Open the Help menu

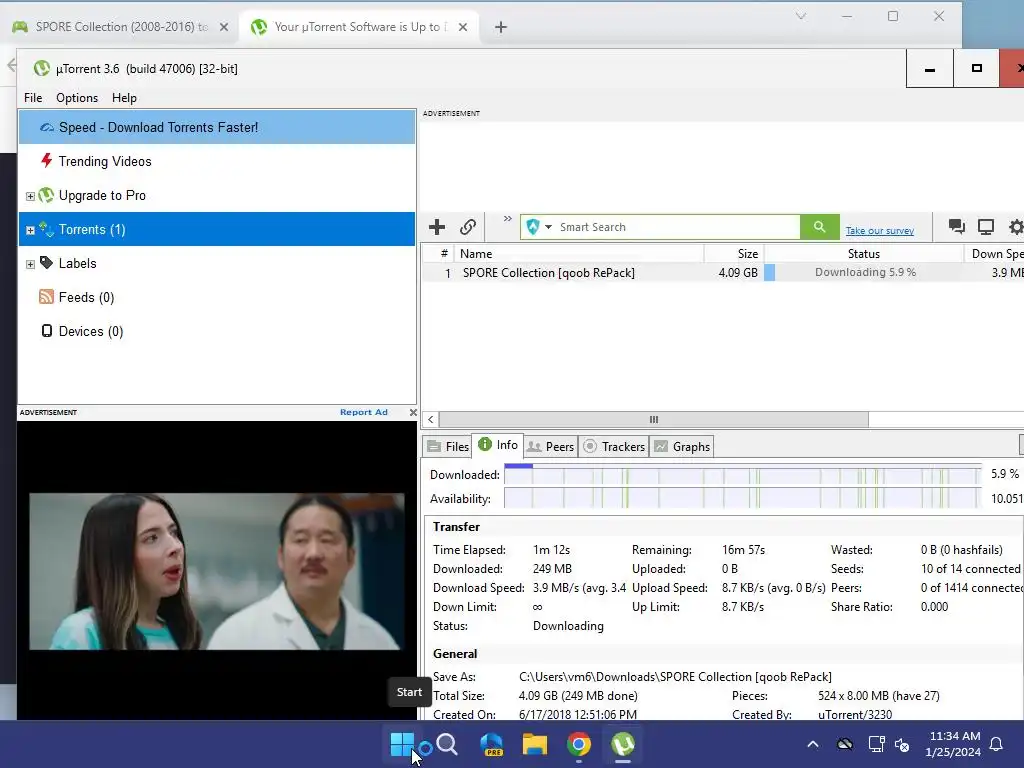124,97
